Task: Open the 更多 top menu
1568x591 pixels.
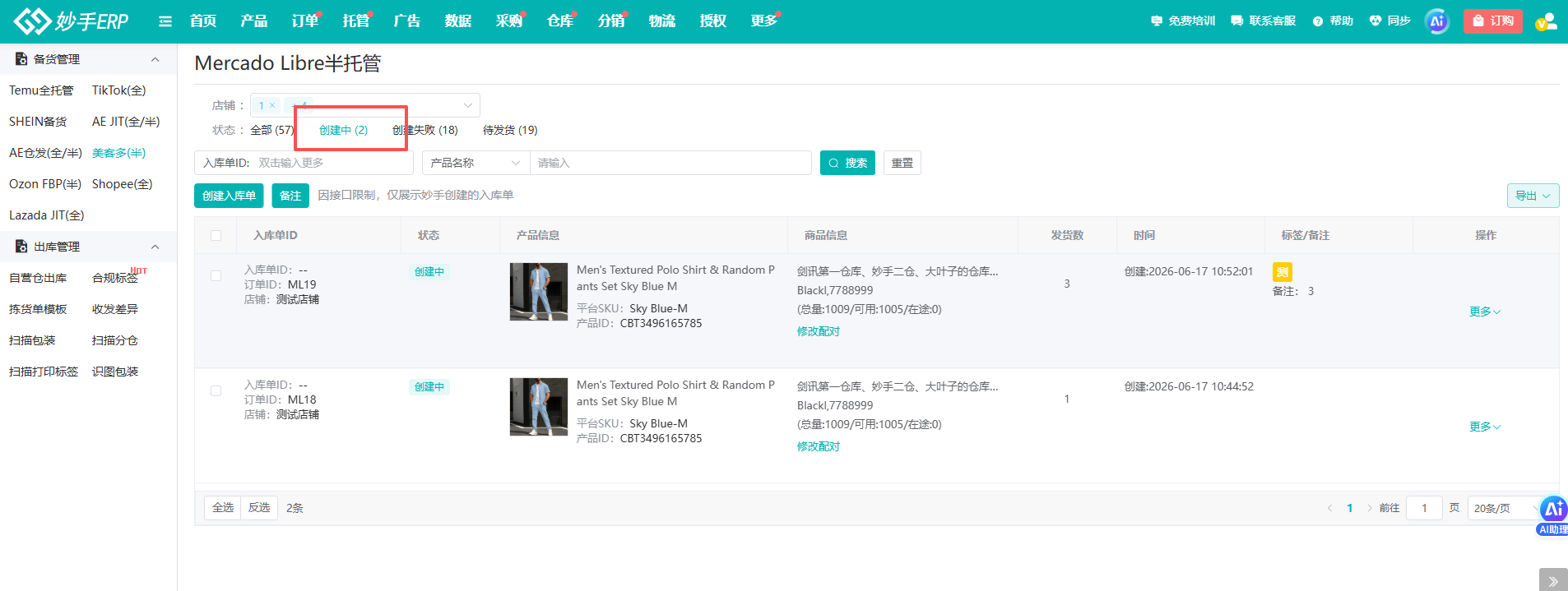Action: [764, 21]
